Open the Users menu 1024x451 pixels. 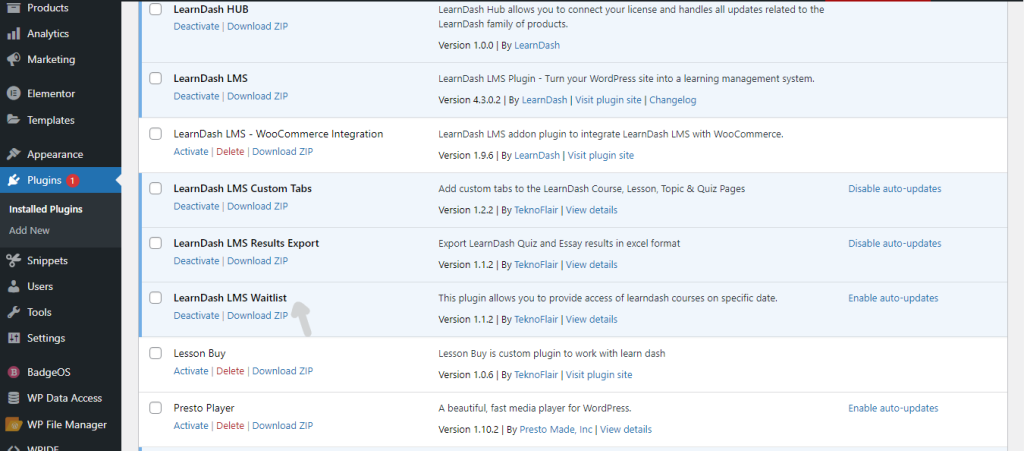[x=40, y=287]
